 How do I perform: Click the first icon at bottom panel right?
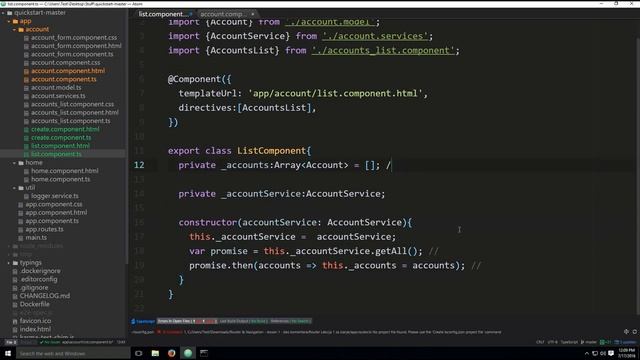click(626, 332)
